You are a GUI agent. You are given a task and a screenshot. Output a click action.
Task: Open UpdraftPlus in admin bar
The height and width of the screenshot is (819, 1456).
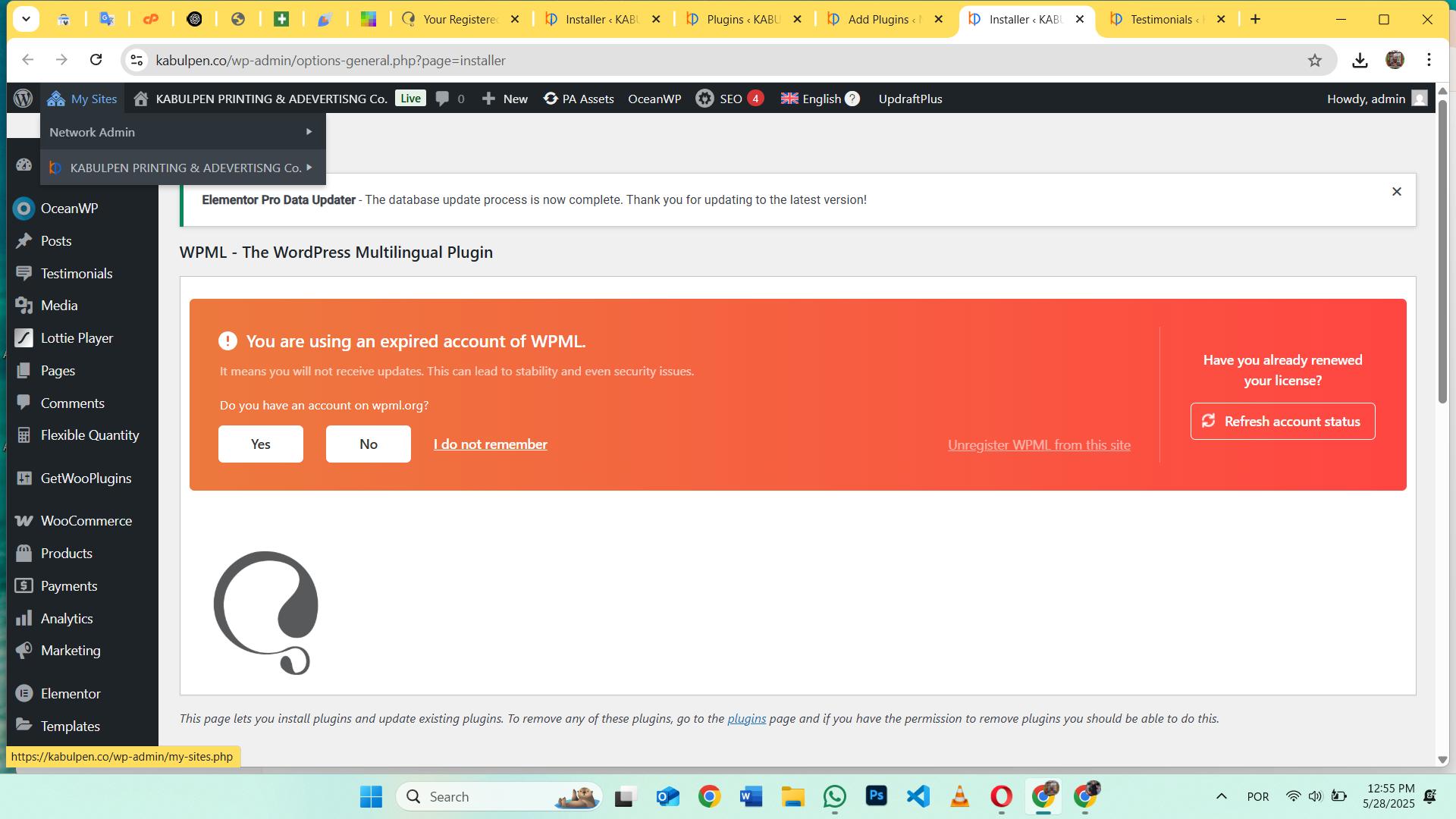[910, 99]
